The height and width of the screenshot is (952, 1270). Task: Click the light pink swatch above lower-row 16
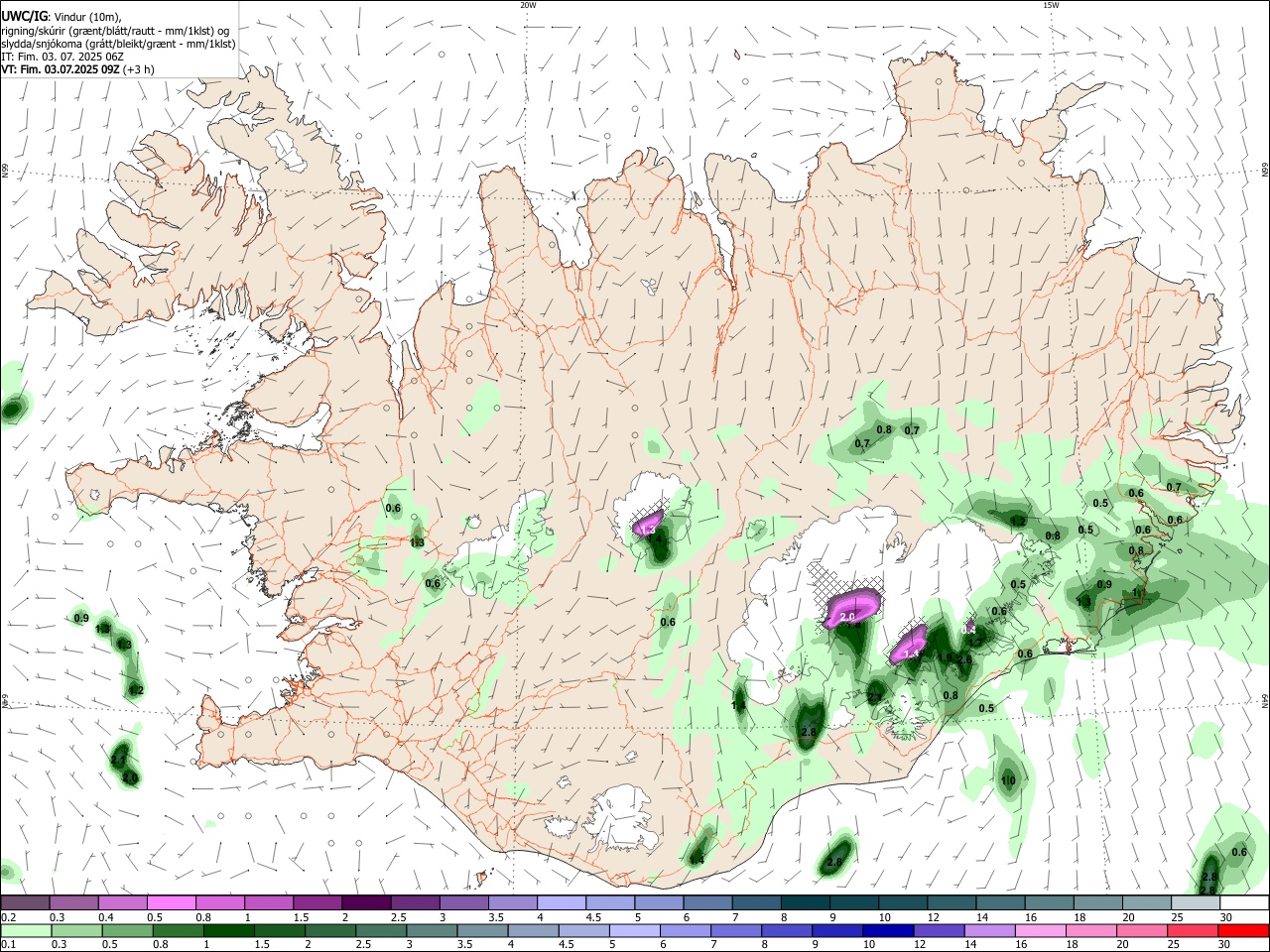click(x=1041, y=930)
